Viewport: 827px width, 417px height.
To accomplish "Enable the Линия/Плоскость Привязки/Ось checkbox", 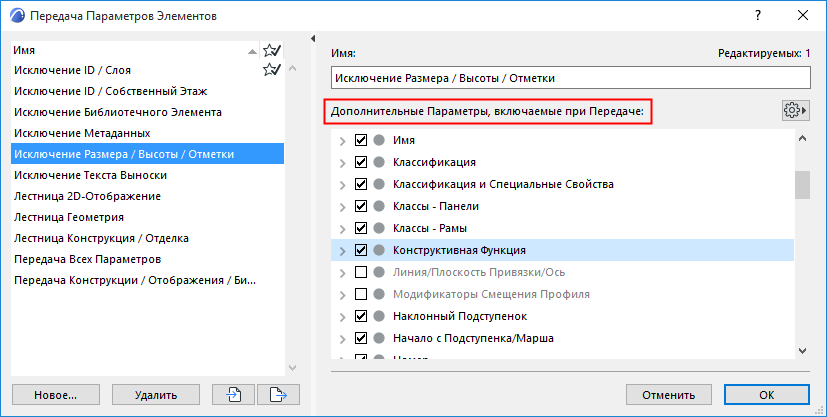I will pos(361,272).
